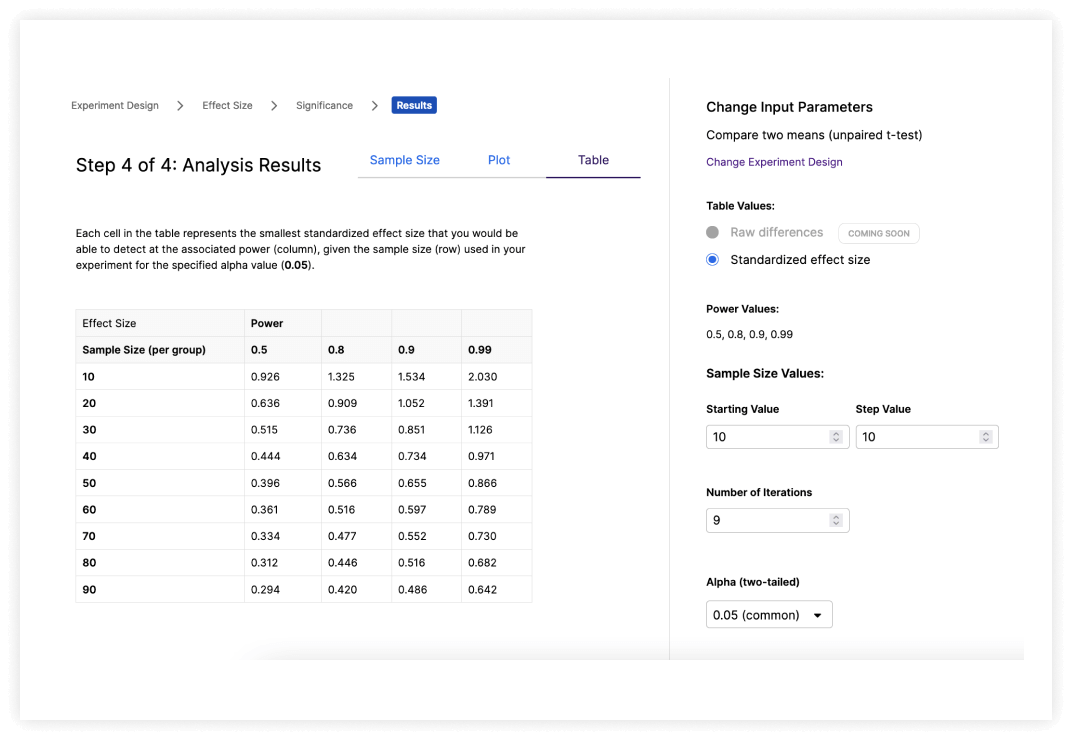The width and height of the screenshot is (1072, 740).
Task: Click the Step Value input field
Action: [x=915, y=437]
